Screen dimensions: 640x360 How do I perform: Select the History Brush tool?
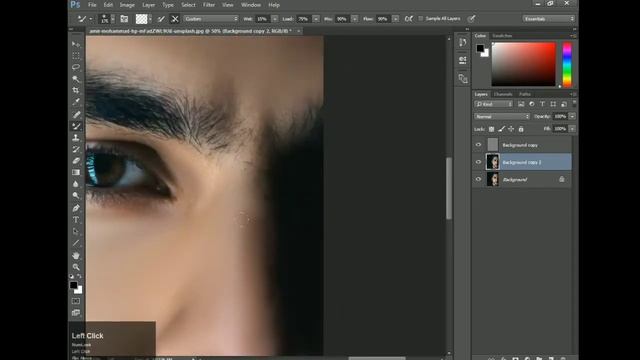click(x=76, y=149)
